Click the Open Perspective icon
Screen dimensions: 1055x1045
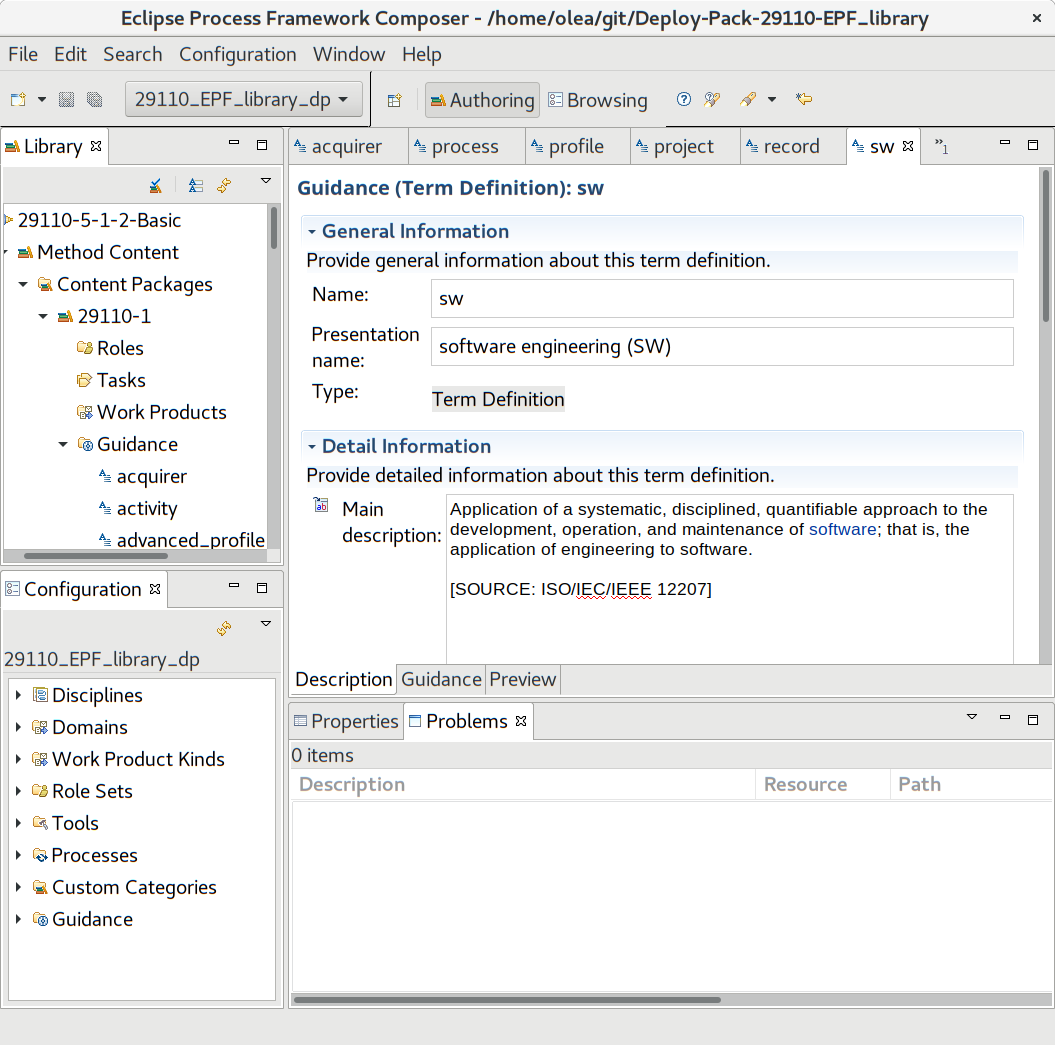pyautogui.click(x=395, y=100)
